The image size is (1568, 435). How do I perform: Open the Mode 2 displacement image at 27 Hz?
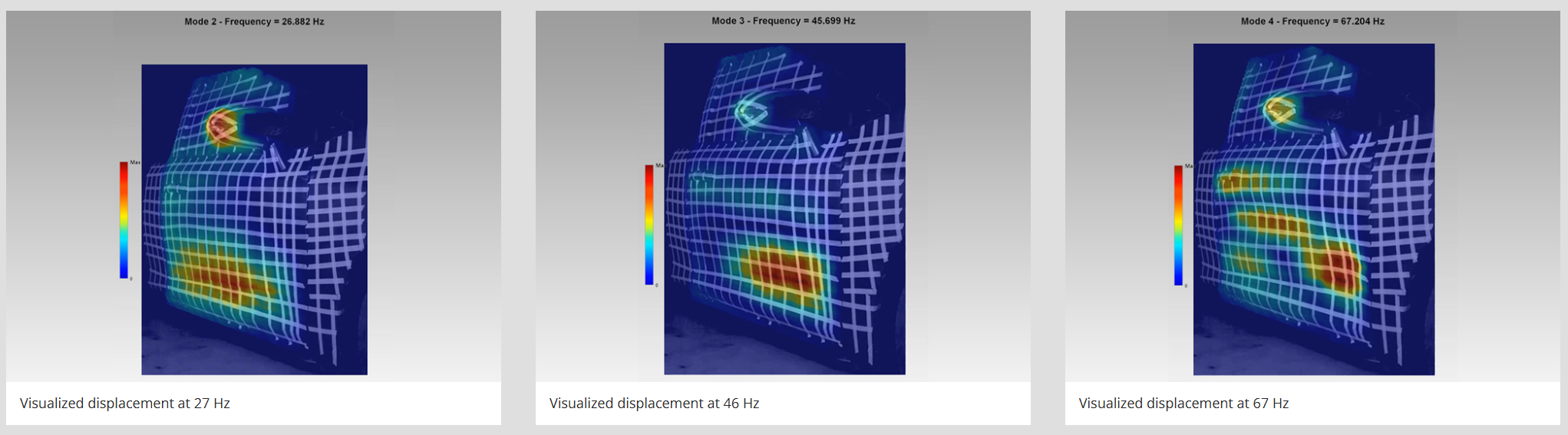253,196
